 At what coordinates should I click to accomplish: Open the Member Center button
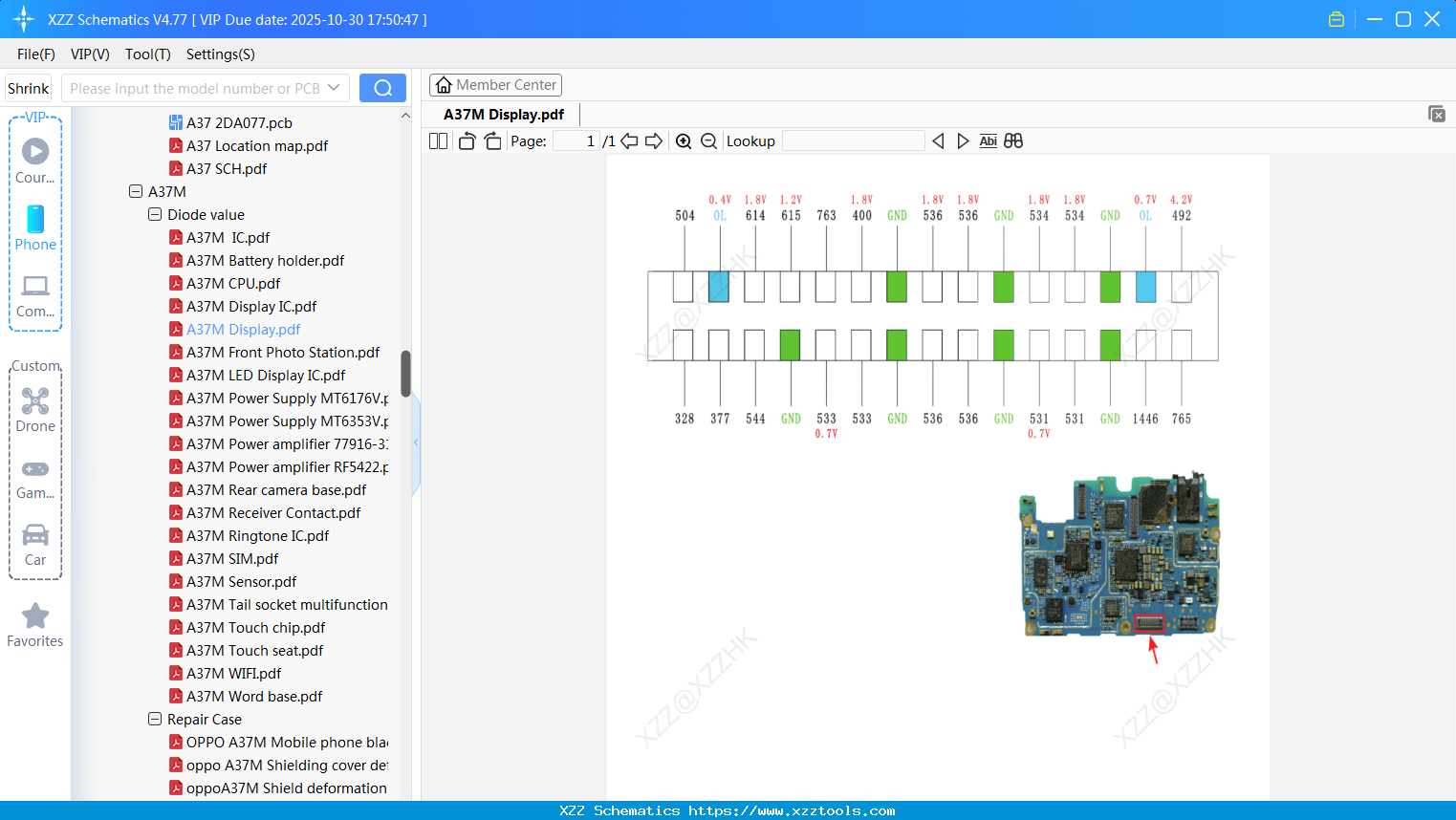point(495,85)
